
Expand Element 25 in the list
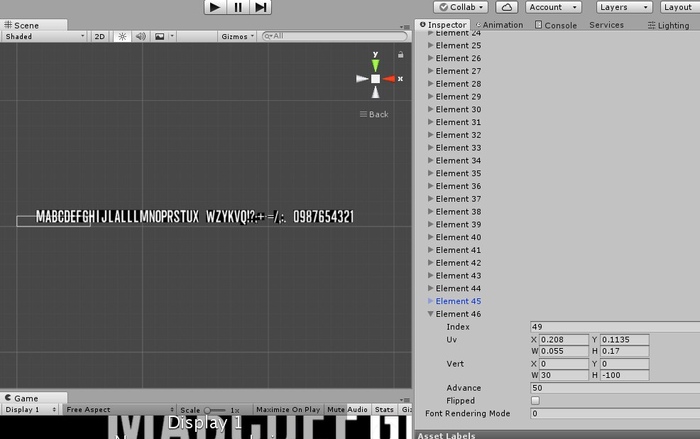tap(431, 45)
